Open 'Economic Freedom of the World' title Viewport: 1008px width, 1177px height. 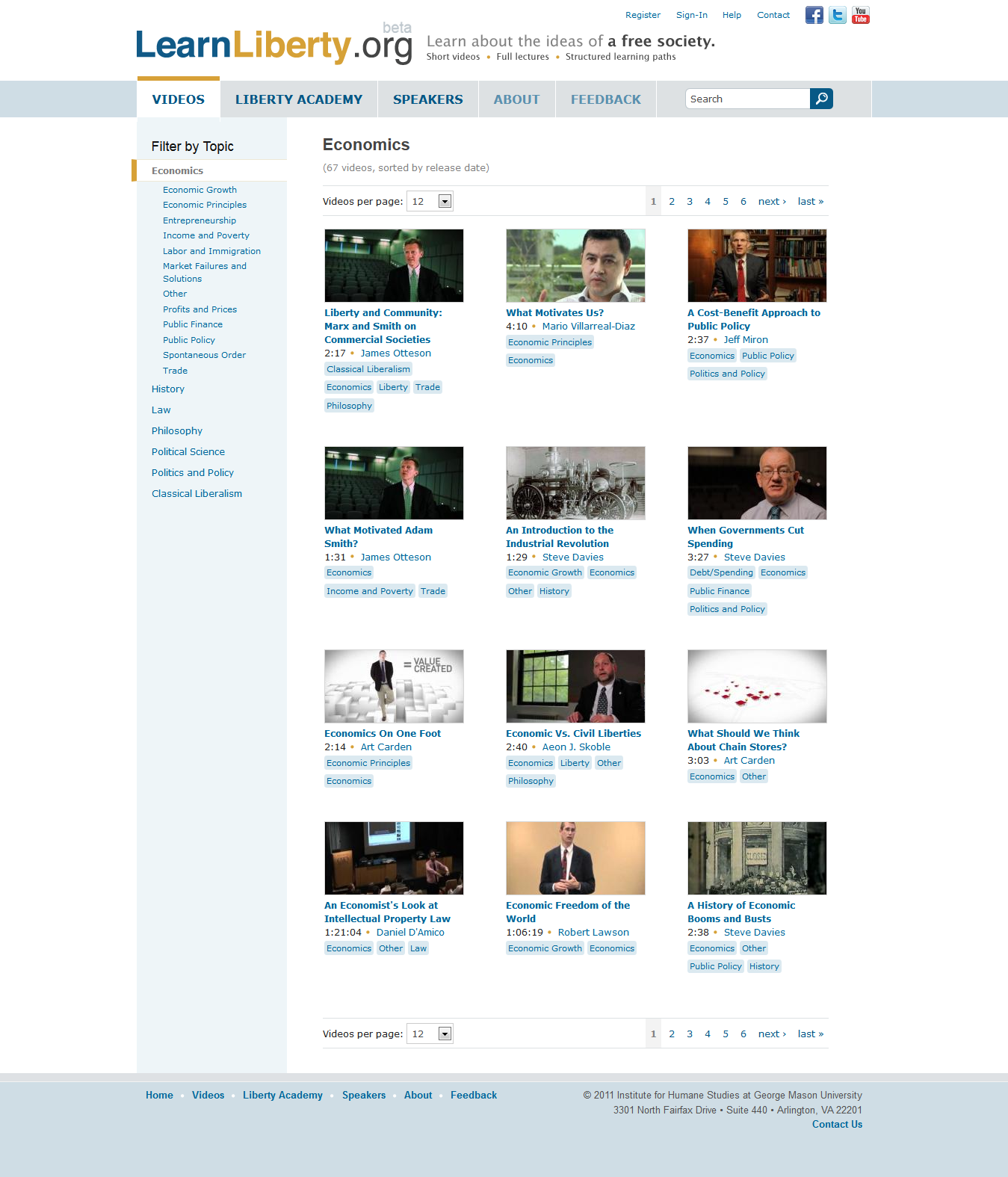pos(568,912)
